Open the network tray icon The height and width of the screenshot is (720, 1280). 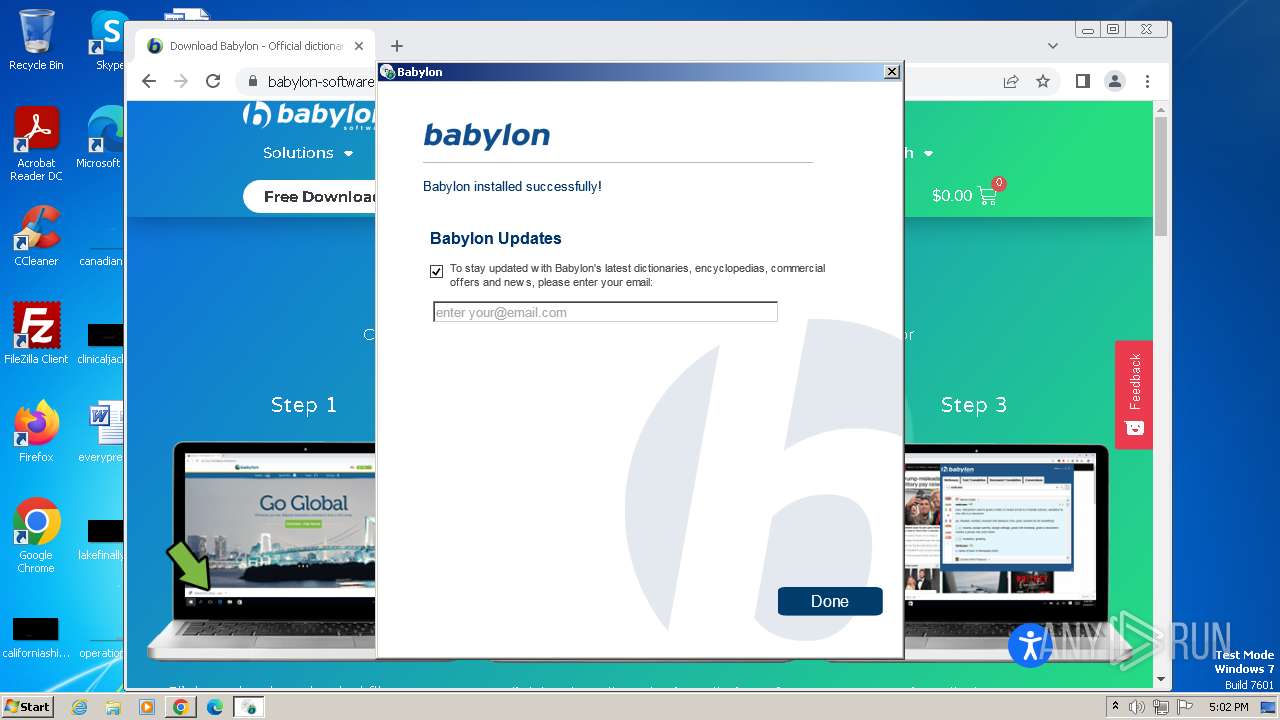point(1161,707)
